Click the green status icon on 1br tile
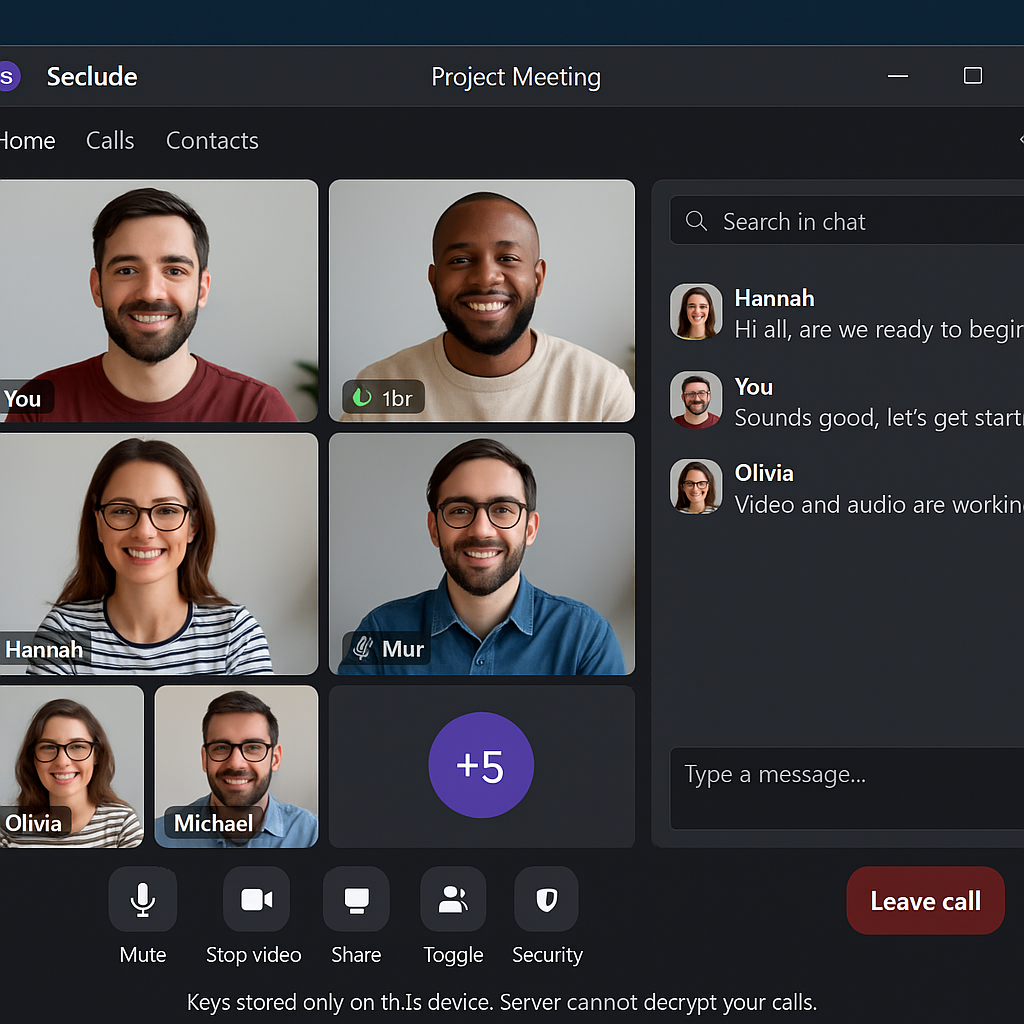Viewport: 1024px width, 1024px height. tap(361, 398)
